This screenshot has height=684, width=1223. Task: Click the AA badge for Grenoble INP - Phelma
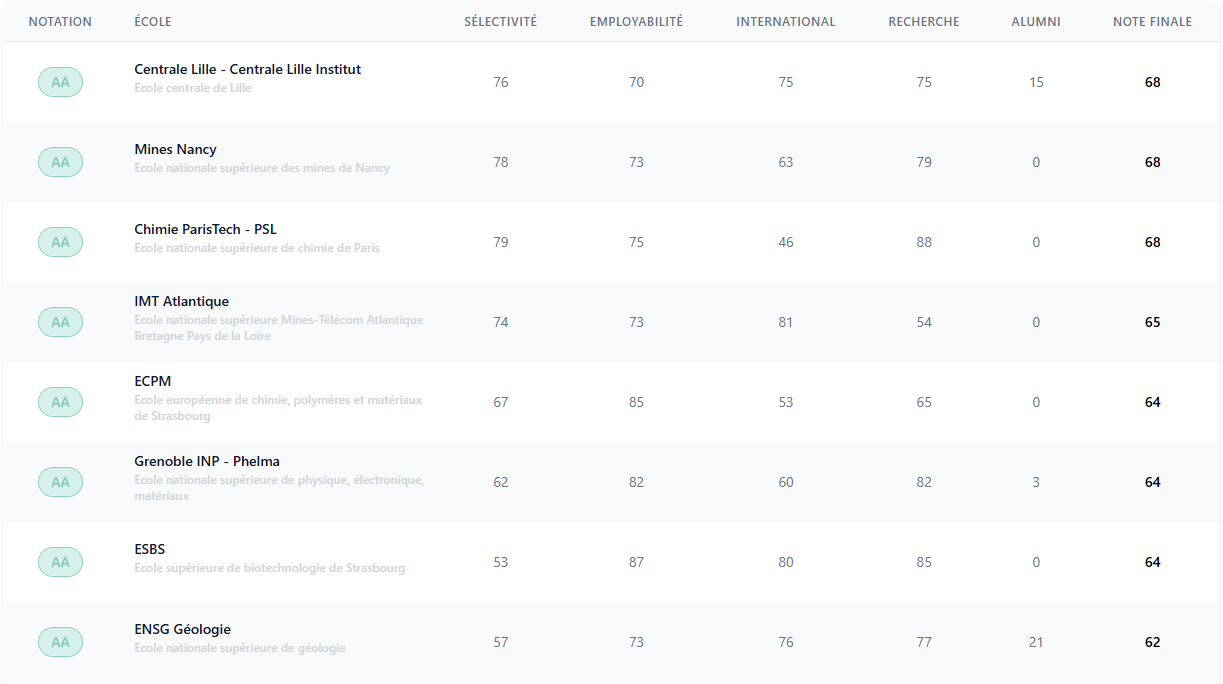point(60,482)
